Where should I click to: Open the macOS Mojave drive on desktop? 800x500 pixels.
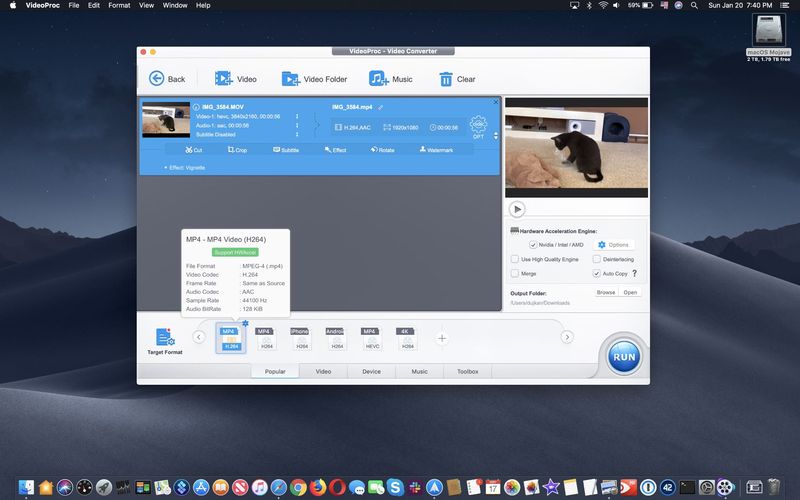click(768, 37)
